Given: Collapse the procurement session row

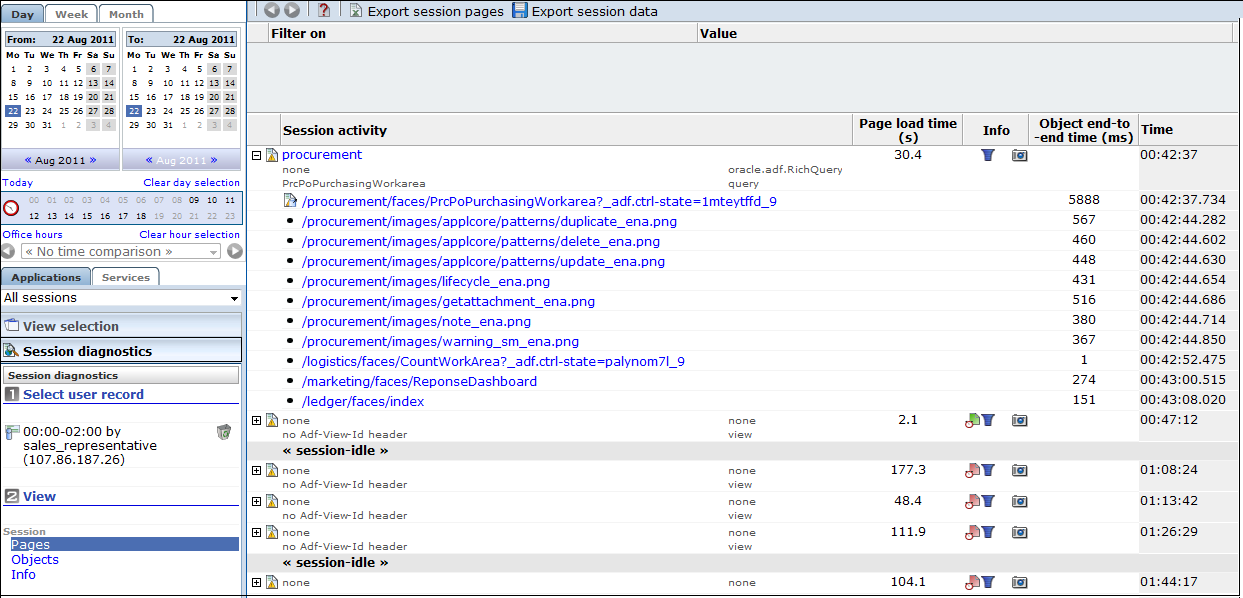Looking at the screenshot, I should point(256,155).
